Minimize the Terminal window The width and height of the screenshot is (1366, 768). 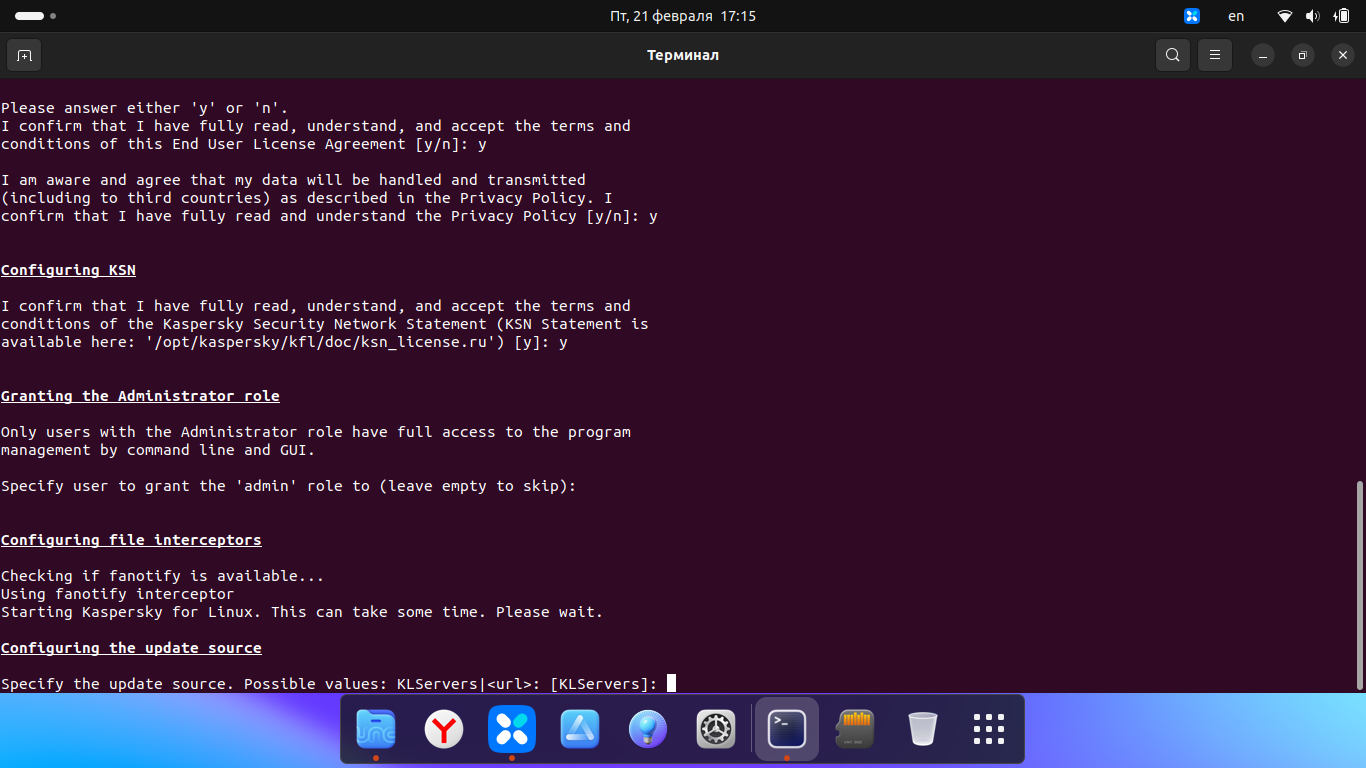(x=1263, y=56)
